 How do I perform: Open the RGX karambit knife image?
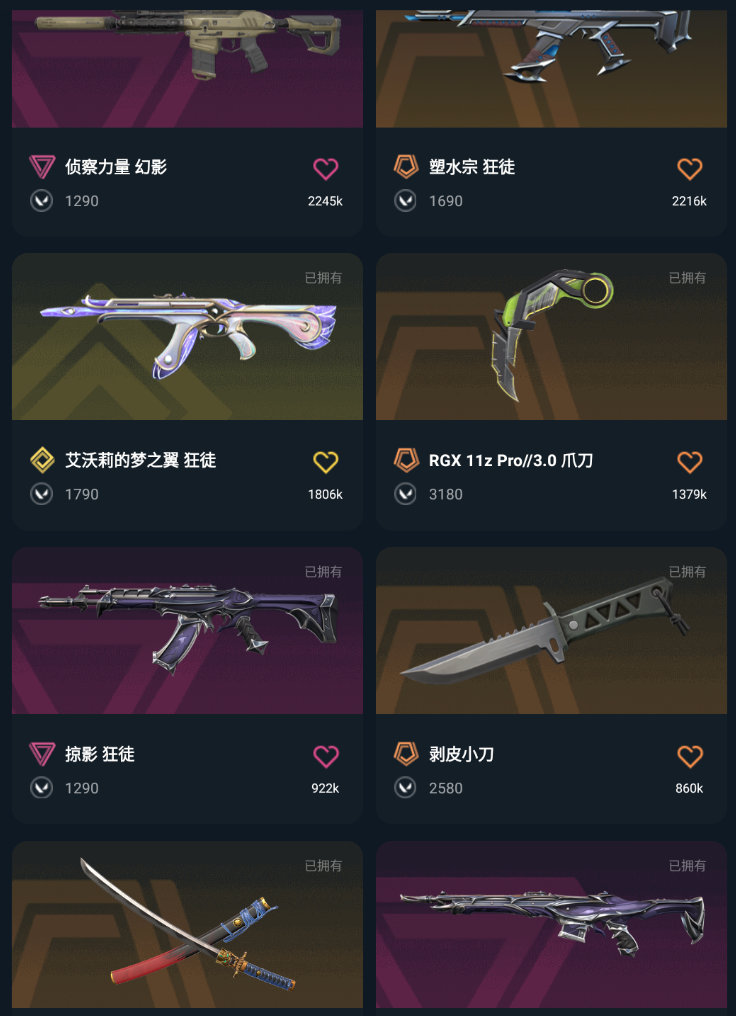coord(551,336)
